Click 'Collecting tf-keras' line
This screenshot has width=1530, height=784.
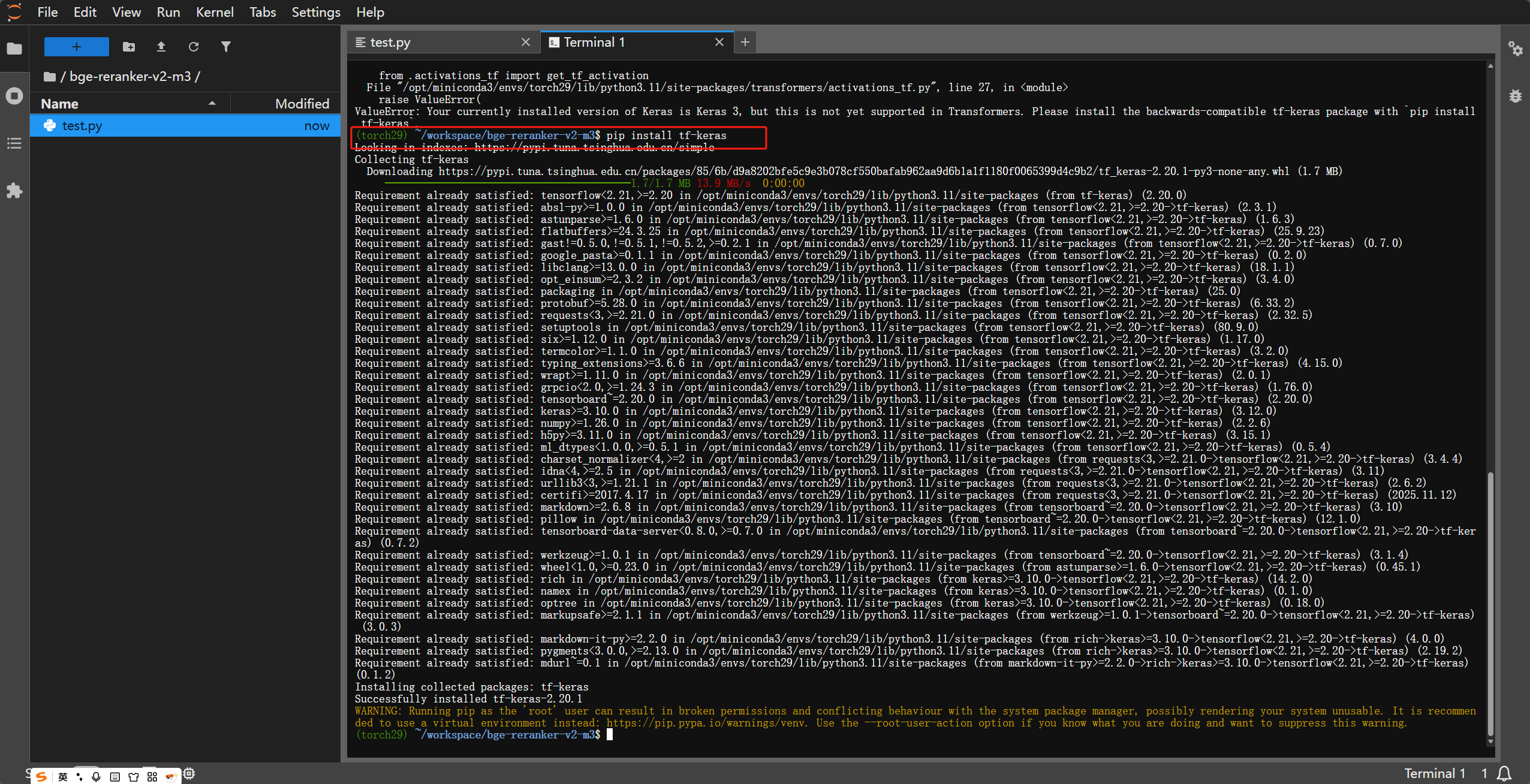click(411, 159)
